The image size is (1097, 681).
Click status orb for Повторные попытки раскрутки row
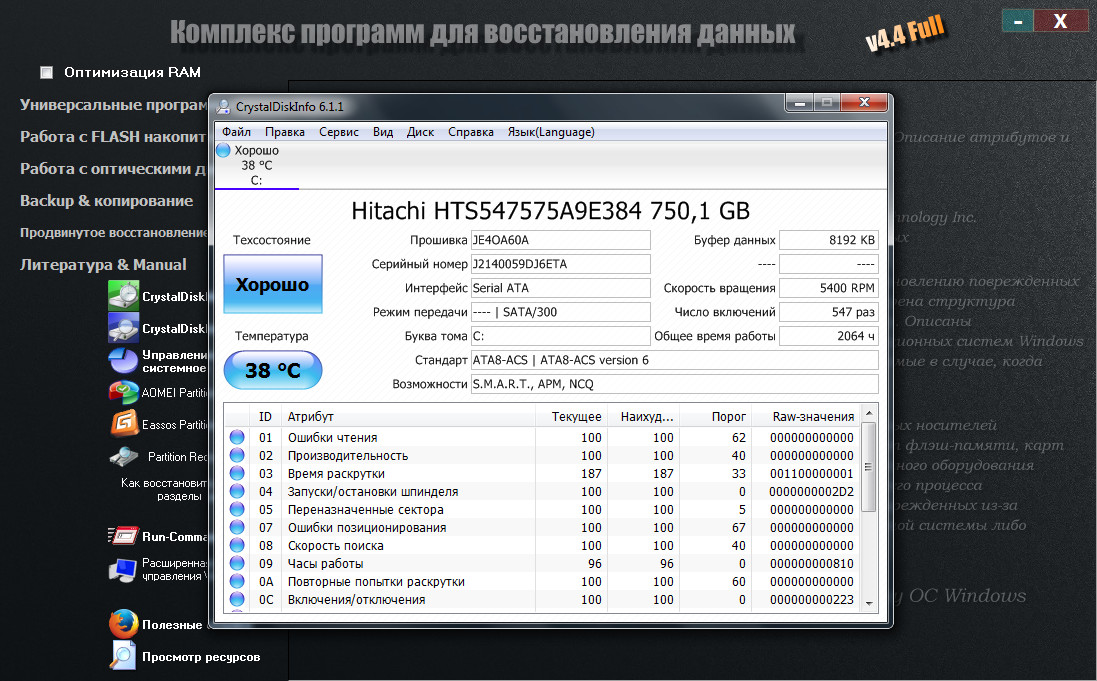tap(237, 581)
